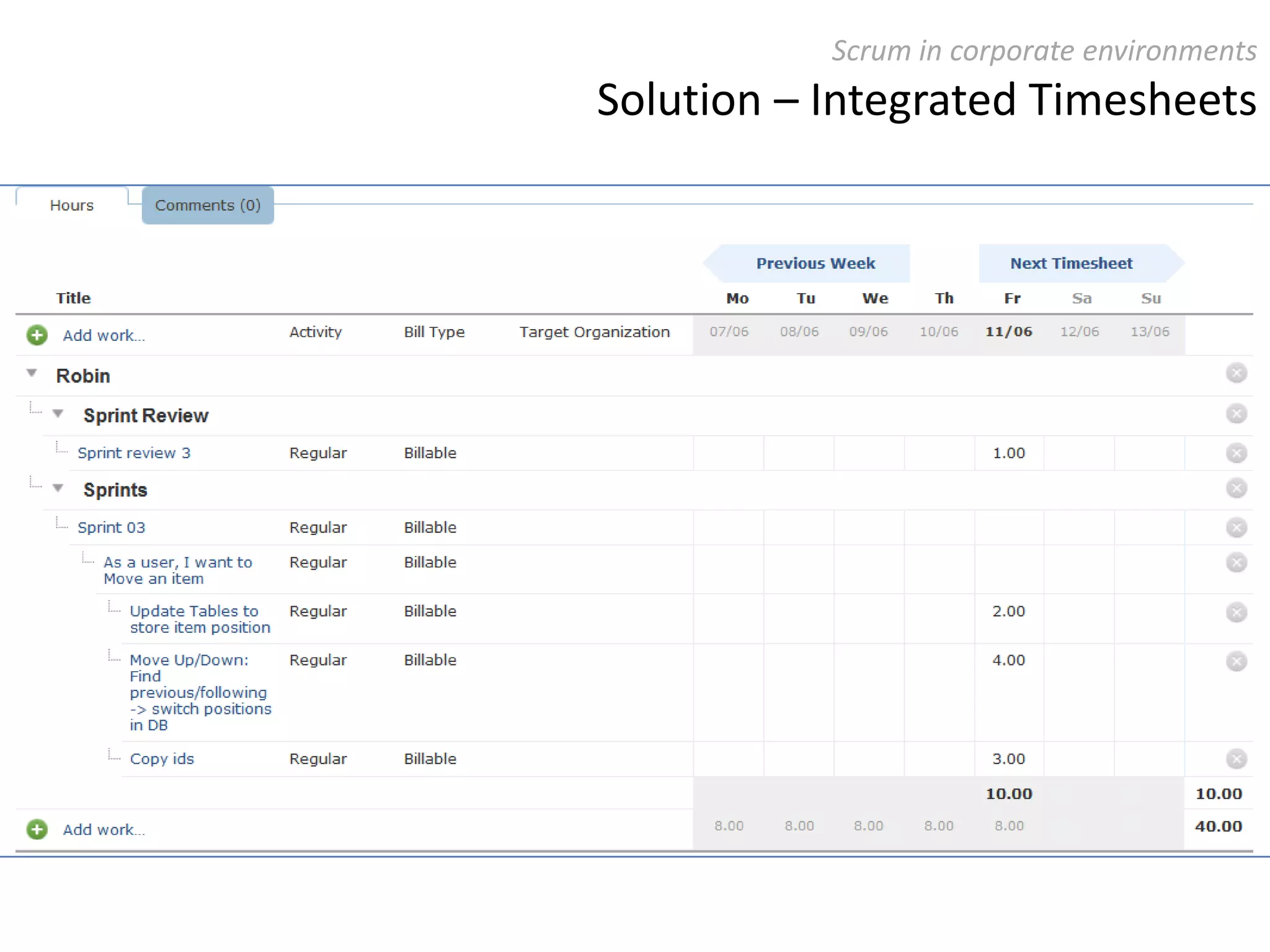Edit Friday hours cell for Sprint review 3
1270x952 pixels.
click(1009, 453)
